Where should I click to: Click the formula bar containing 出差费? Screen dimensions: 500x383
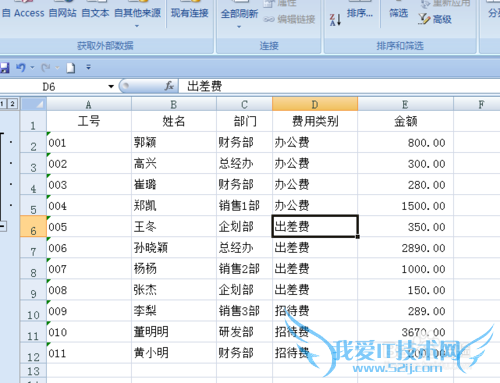[x=339, y=86]
